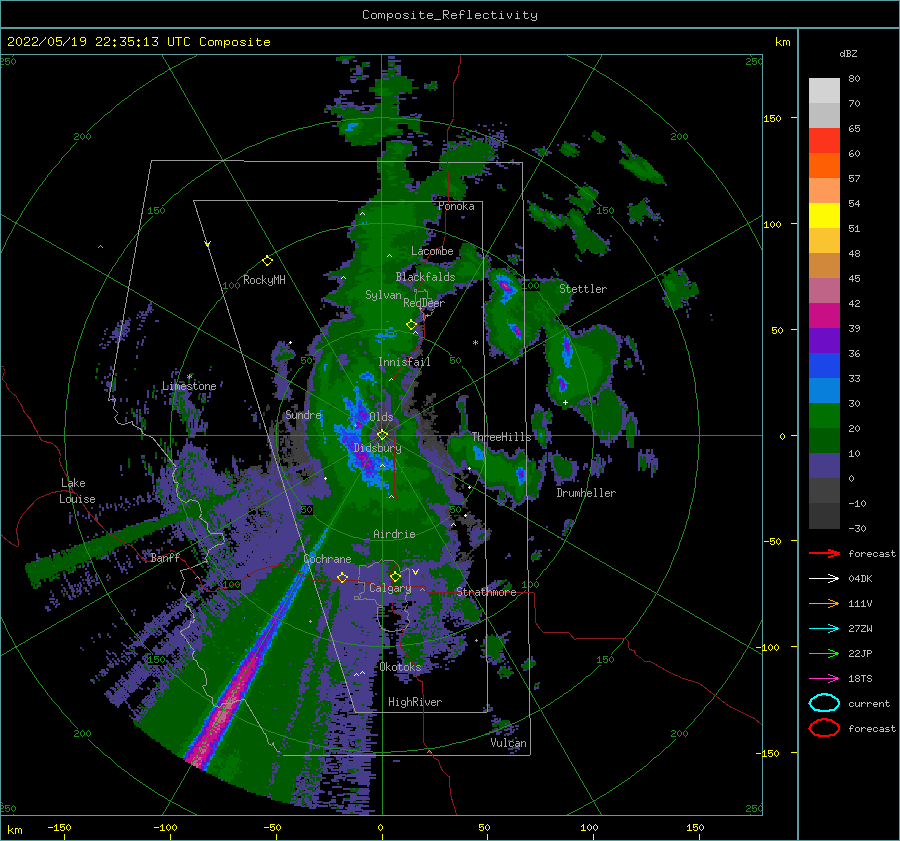Click yellow diamond marker above Calgary label

(x=395, y=576)
